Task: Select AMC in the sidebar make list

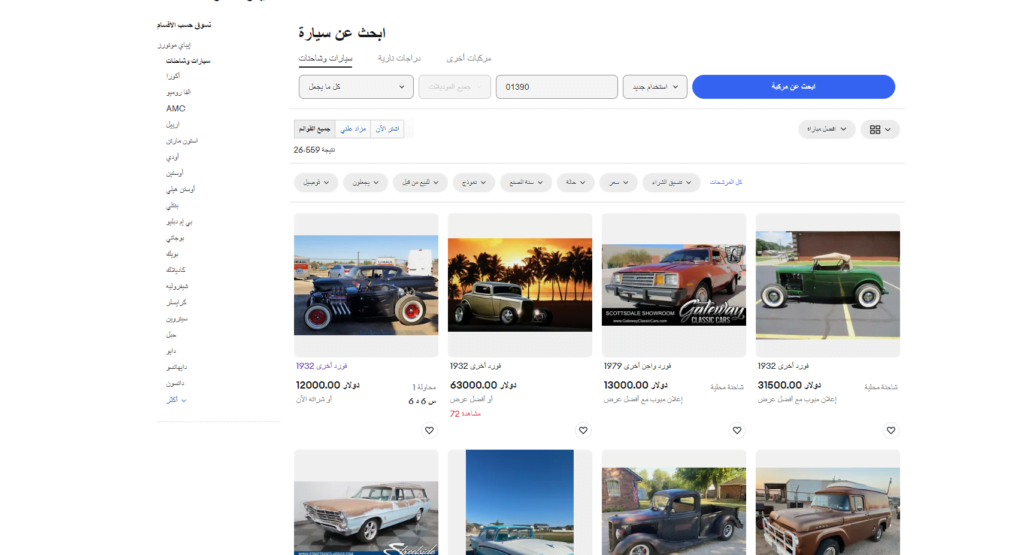Action: point(175,108)
